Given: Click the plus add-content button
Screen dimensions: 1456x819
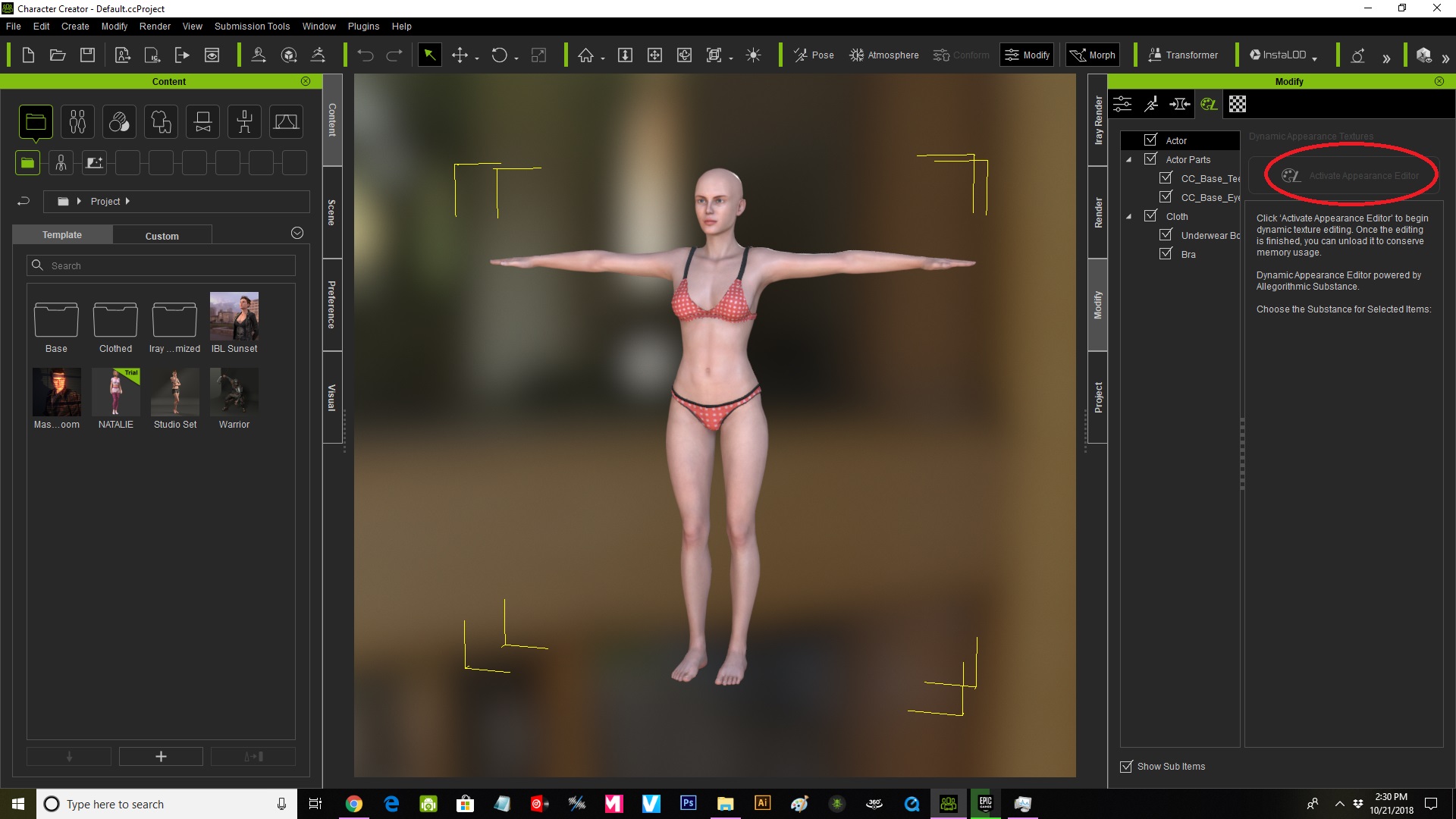Looking at the screenshot, I should pos(161,756).
